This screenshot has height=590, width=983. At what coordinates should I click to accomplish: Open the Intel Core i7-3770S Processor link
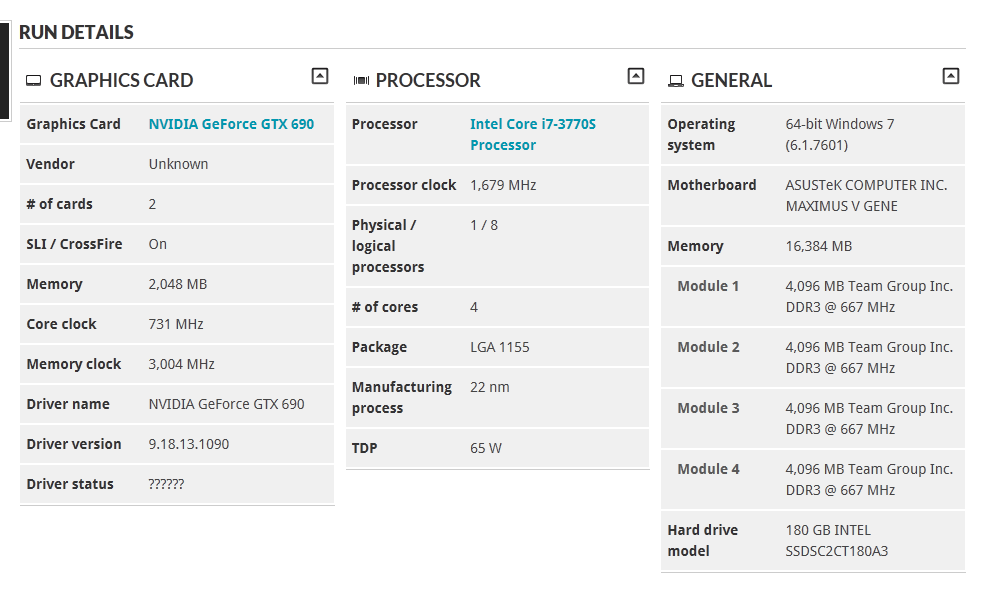pos(533,134)
